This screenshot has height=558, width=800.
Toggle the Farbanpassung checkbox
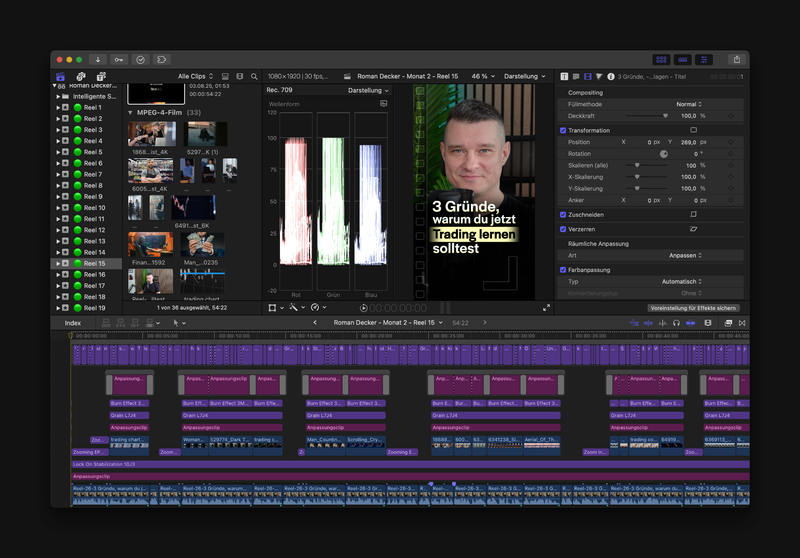[563, 270]
